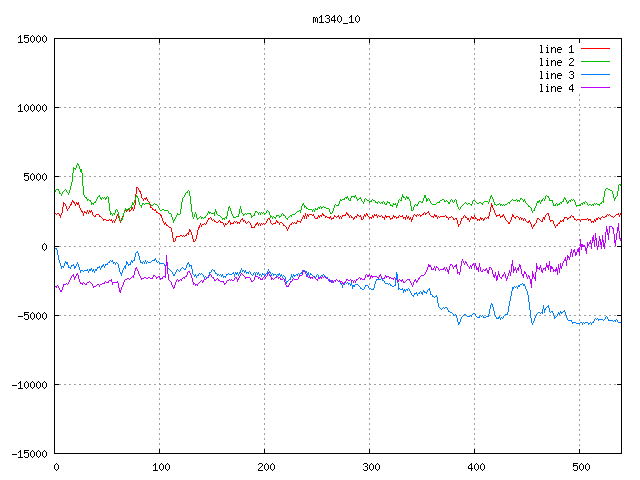Click the blue legend sample for line 3
Screen dimensions: 640x480
point(595,75)
